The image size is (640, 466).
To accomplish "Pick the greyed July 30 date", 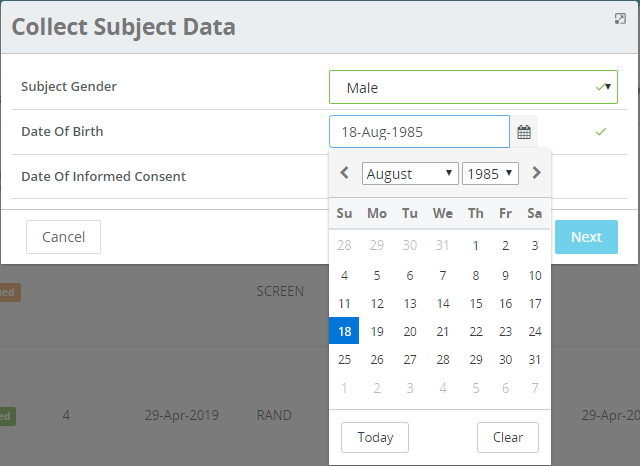I will click(410, 245).
